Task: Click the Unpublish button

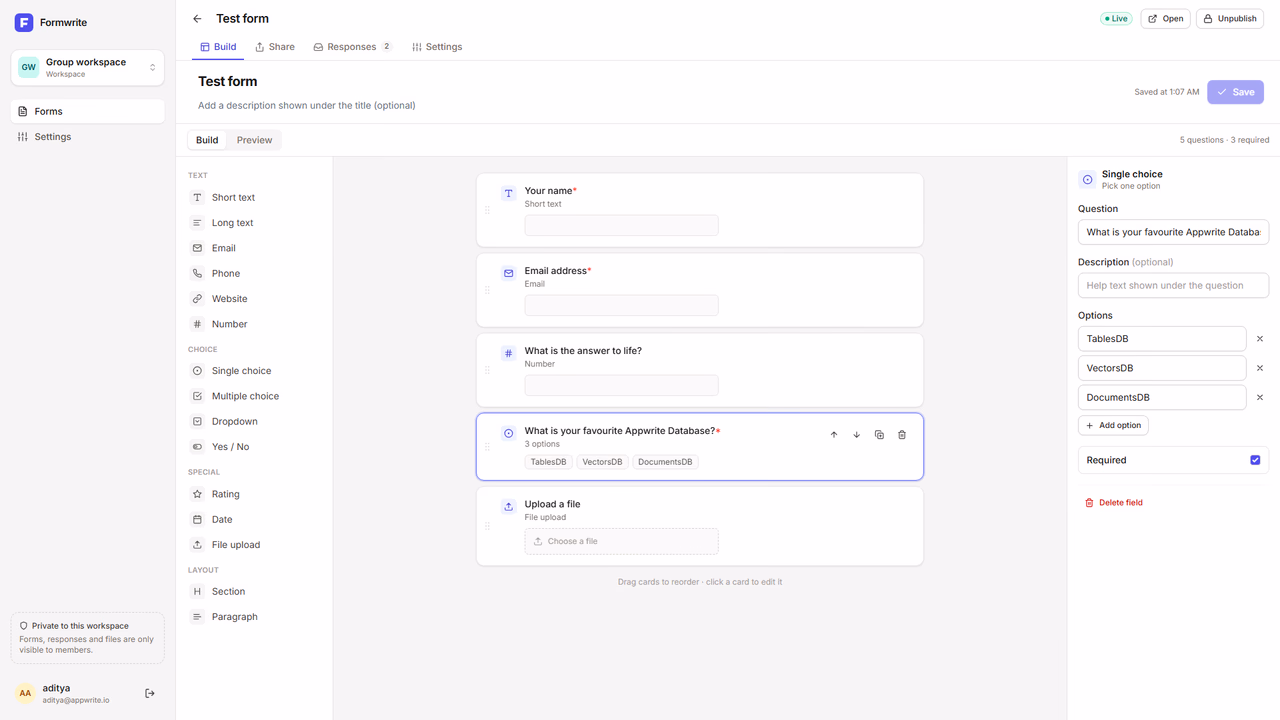Action: (x=1230, y=19)
